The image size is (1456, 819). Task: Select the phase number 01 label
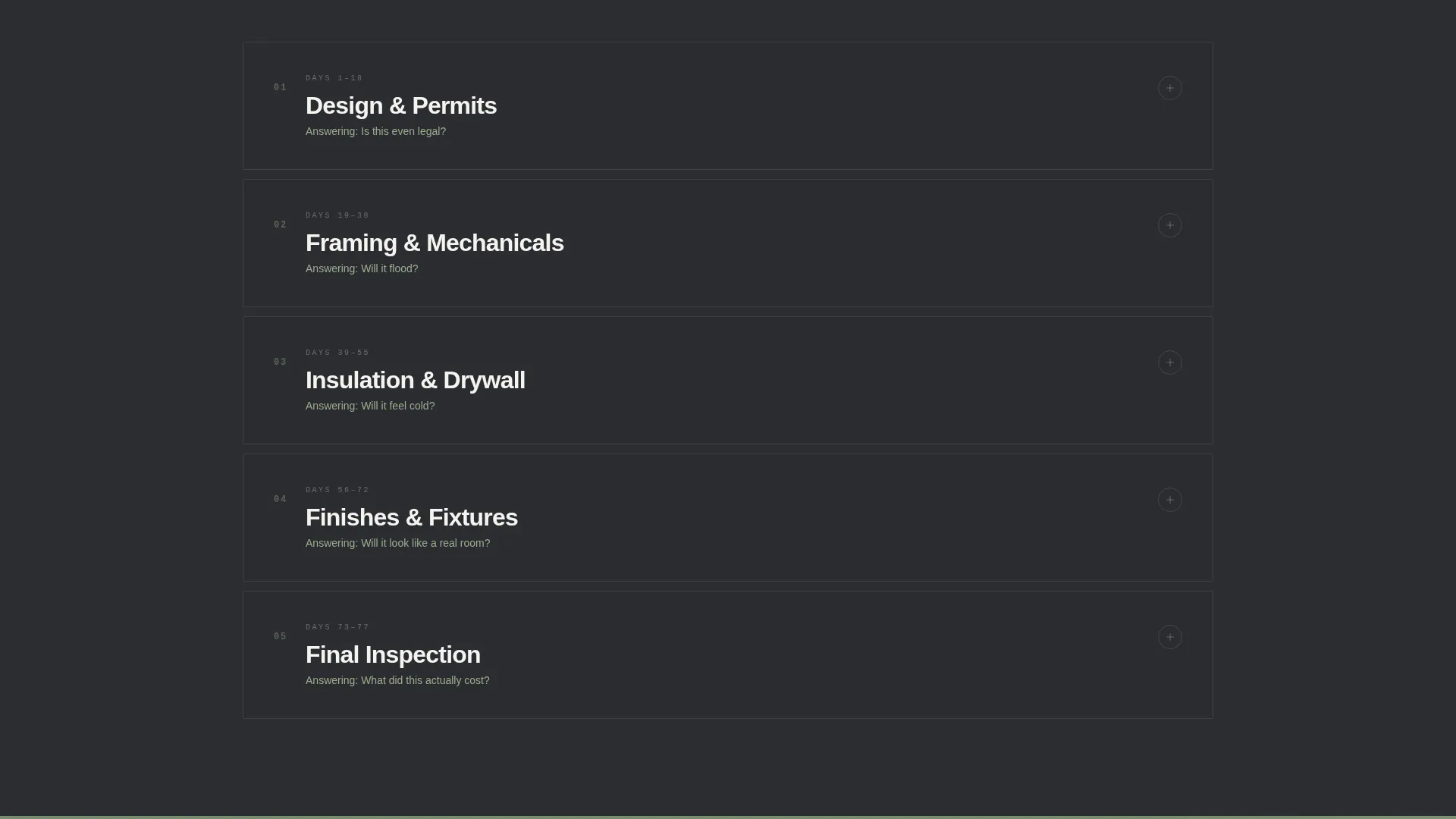tap(281, 87)
